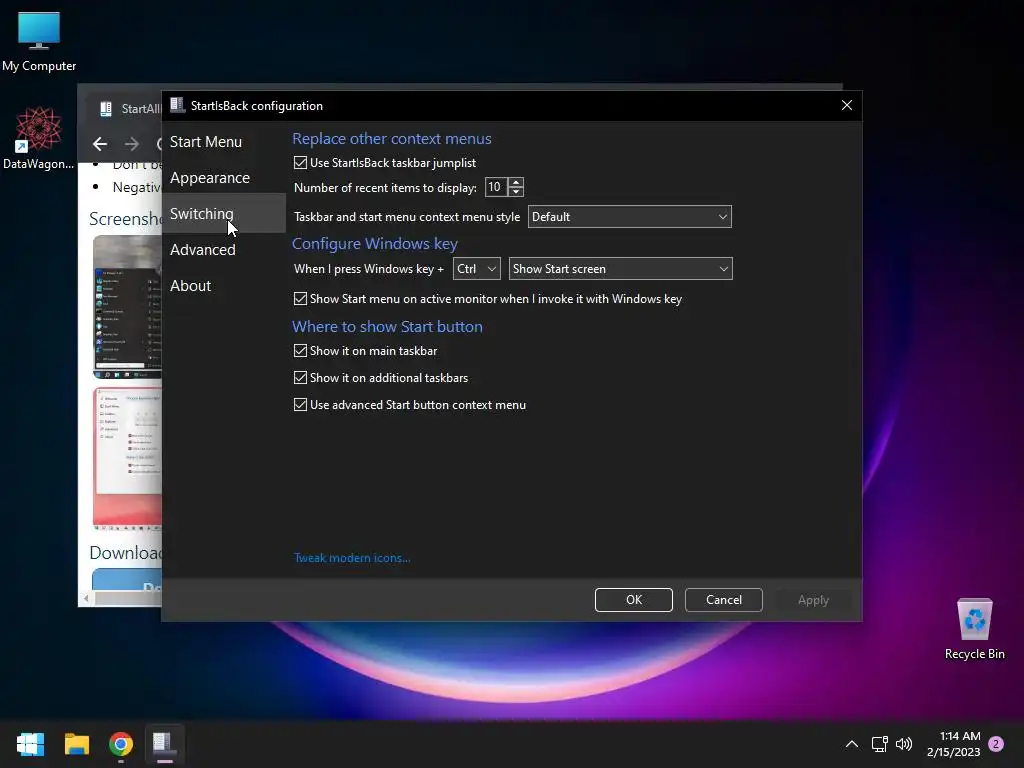The image size is (1024, 768).
Task: Click the OK button
Action: (x=633, y=600)
